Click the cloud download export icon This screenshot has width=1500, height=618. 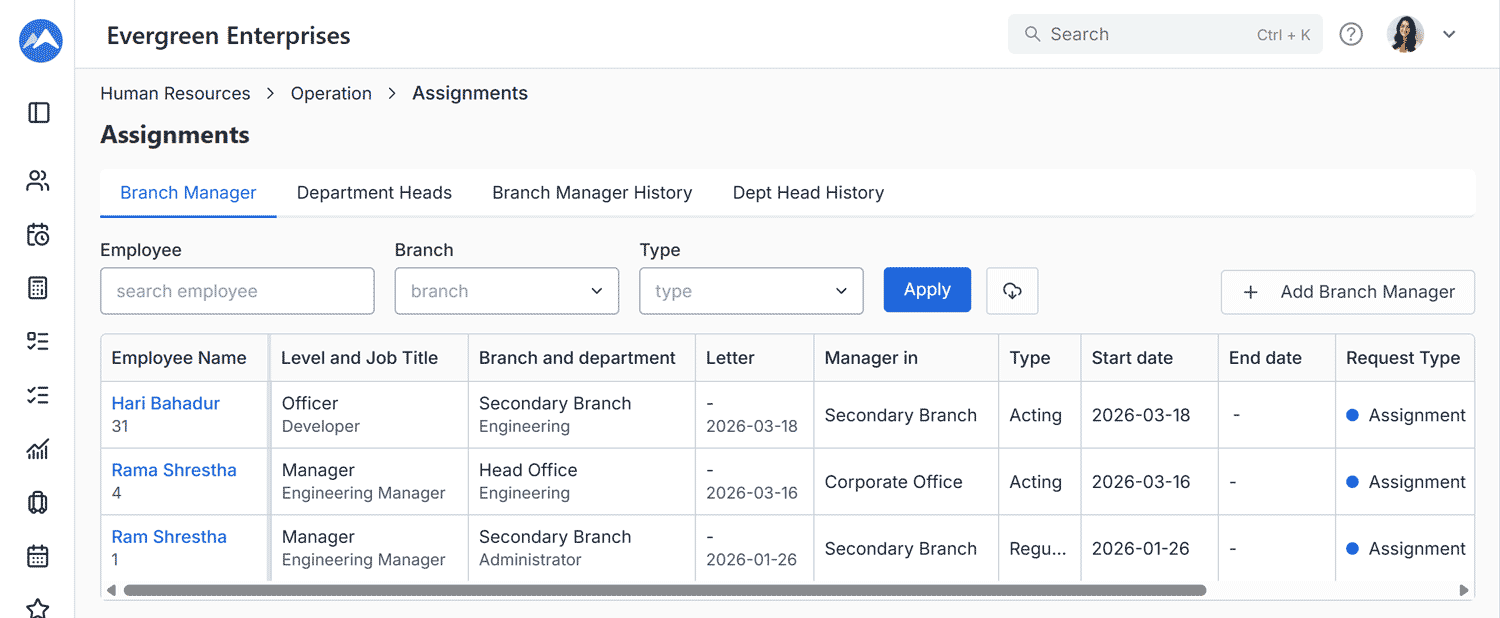1012,291
